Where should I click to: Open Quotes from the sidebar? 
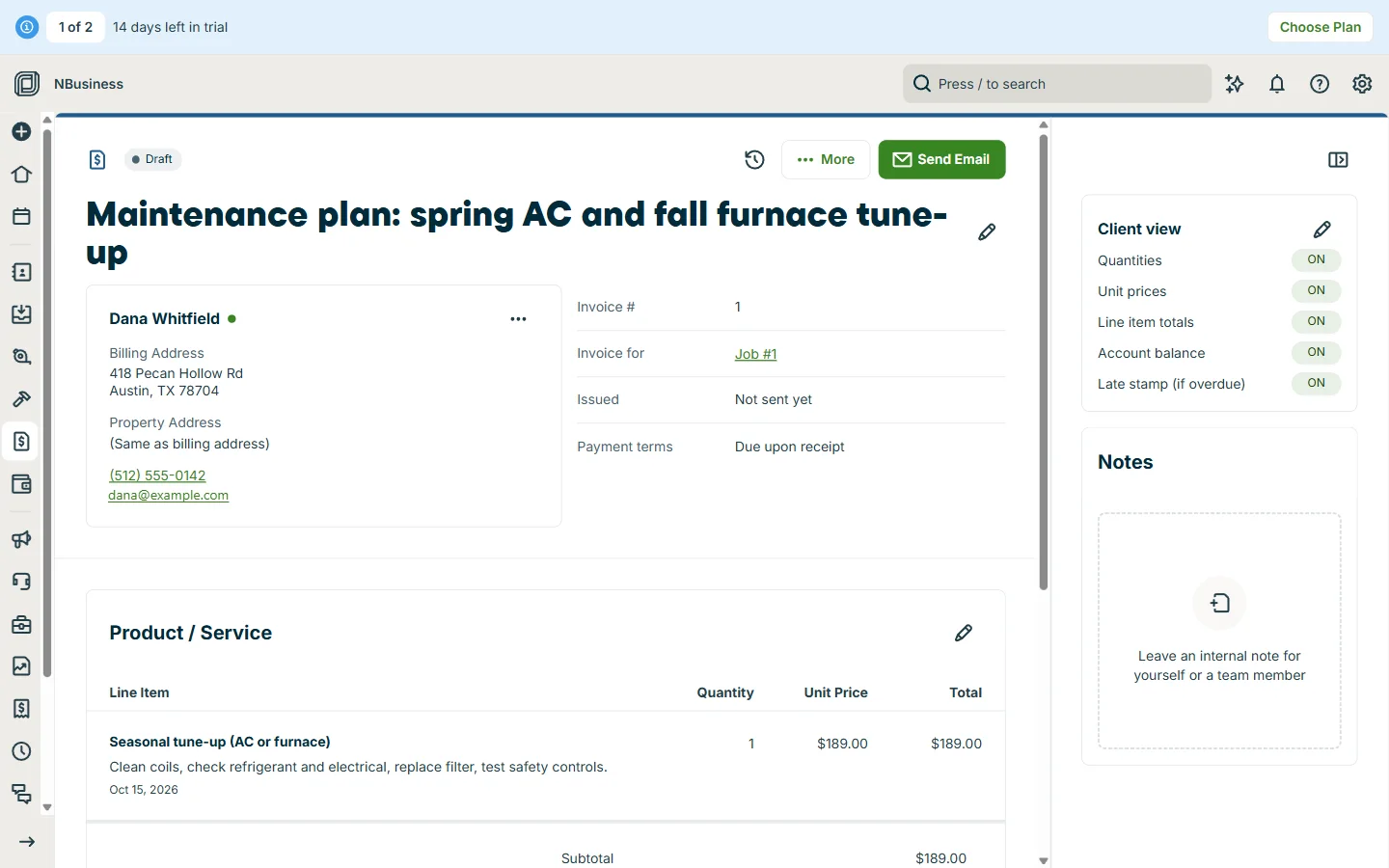21,357
